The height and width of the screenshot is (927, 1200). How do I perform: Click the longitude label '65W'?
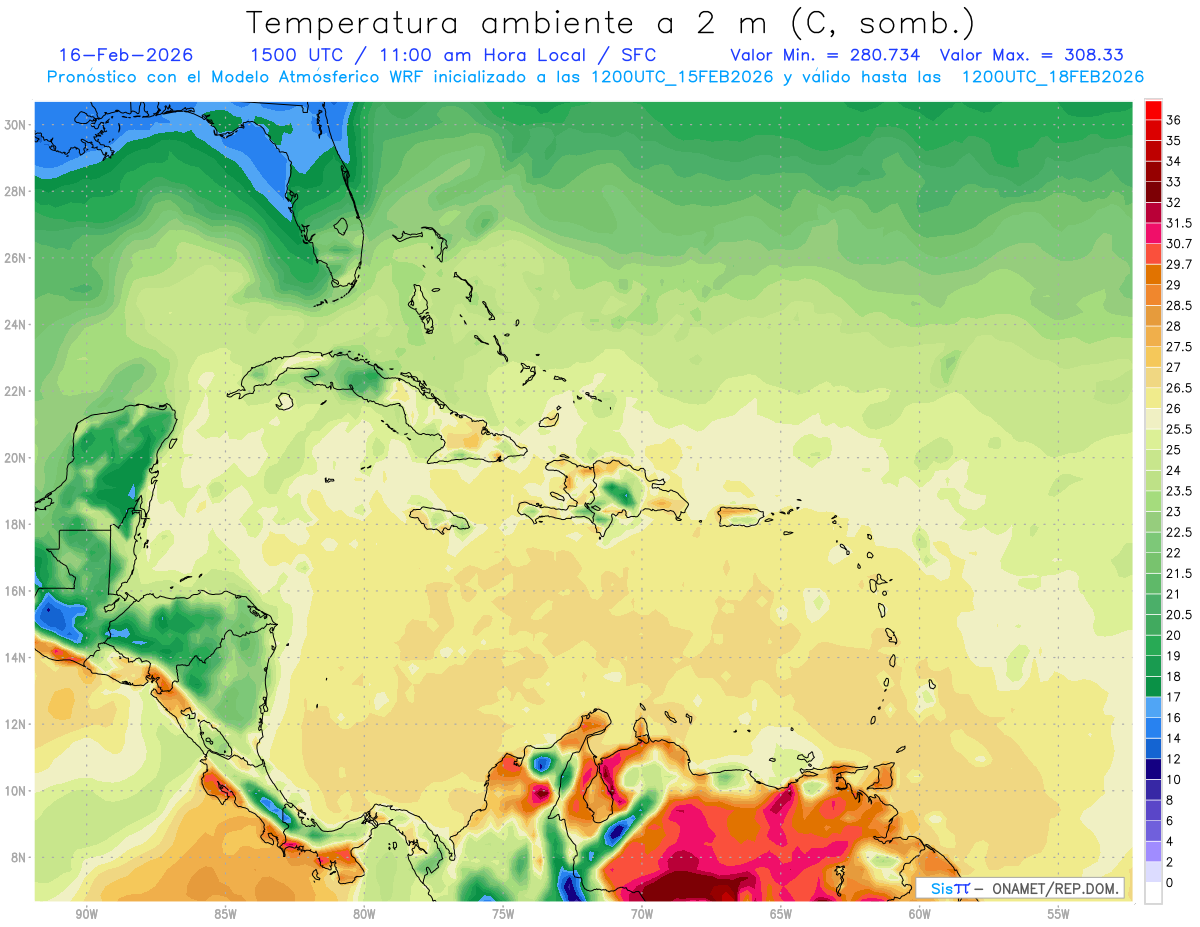781,914
